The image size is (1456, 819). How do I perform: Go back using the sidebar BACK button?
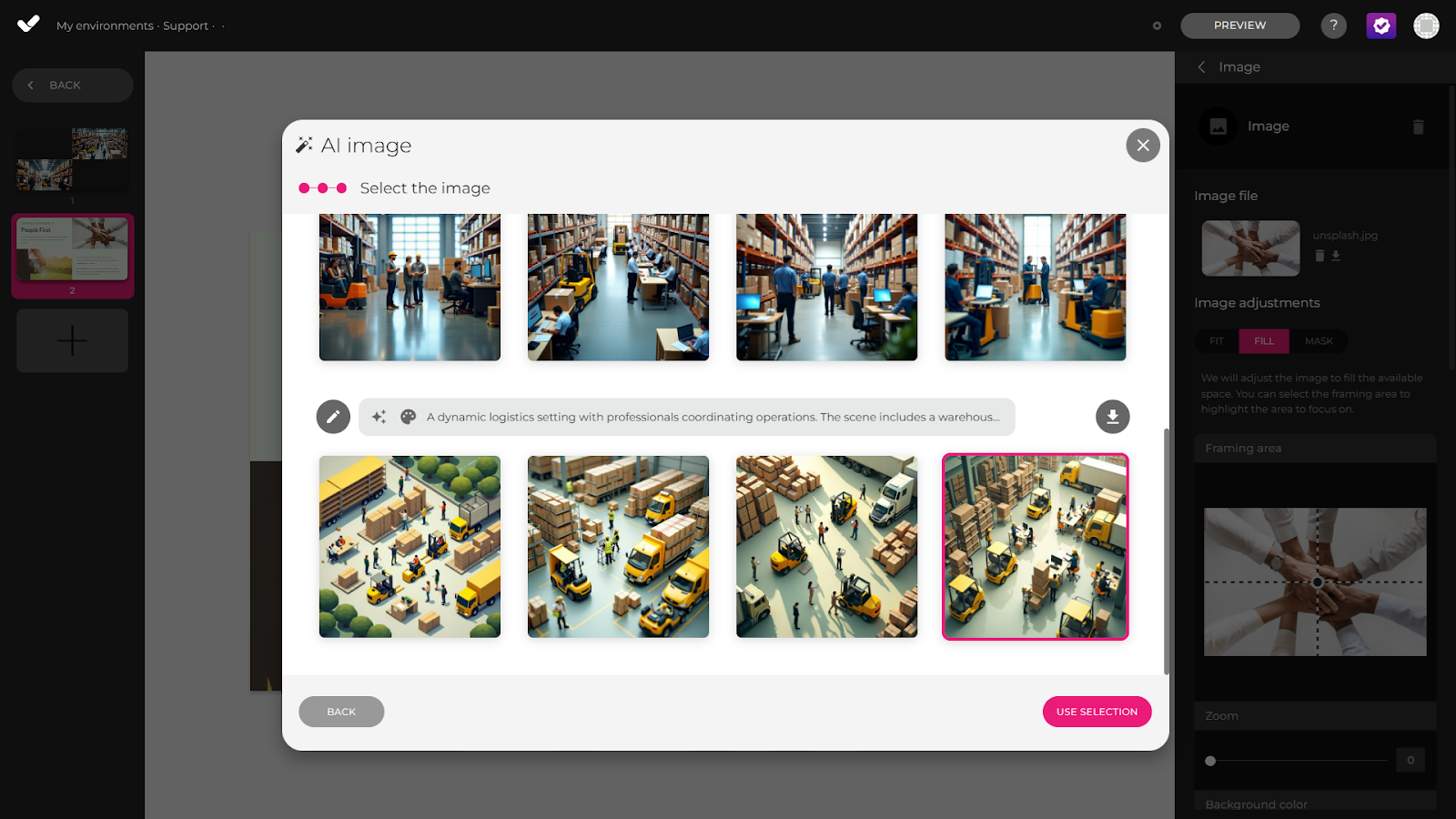[73, 86]
